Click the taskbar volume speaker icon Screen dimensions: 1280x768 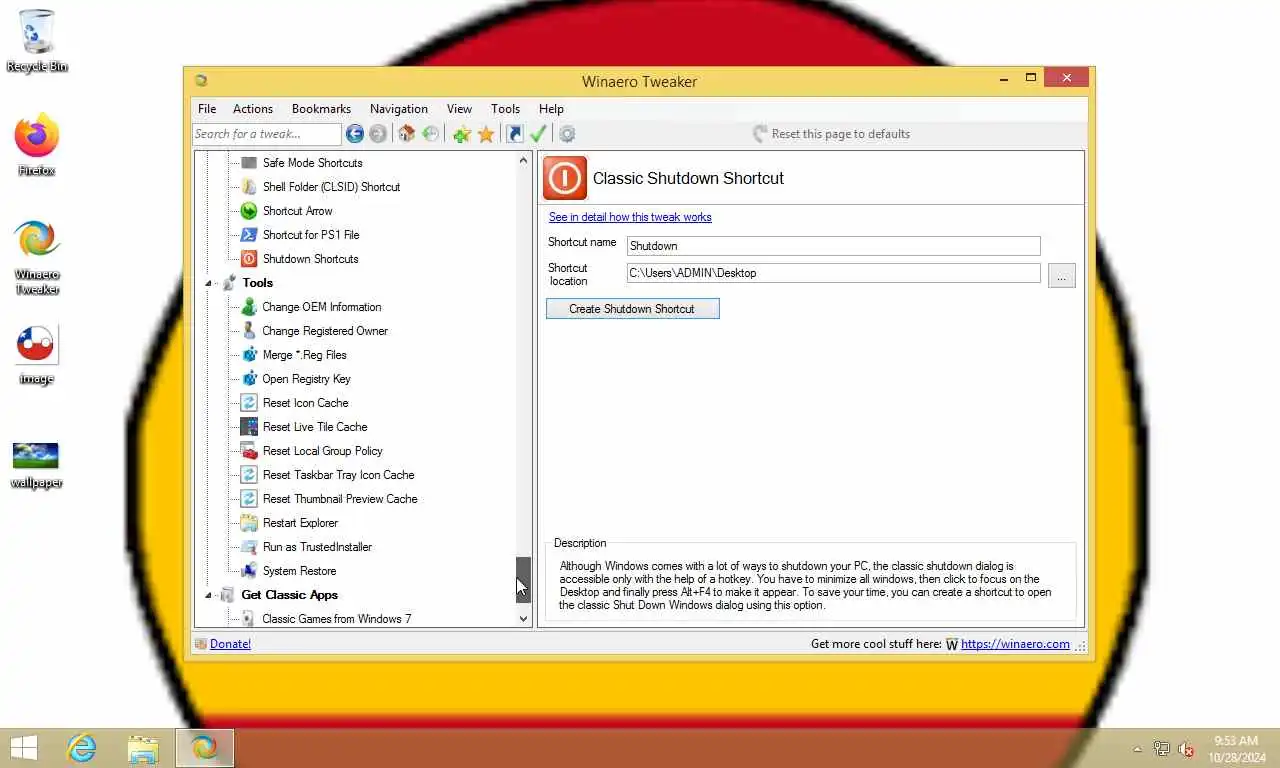1186,749
